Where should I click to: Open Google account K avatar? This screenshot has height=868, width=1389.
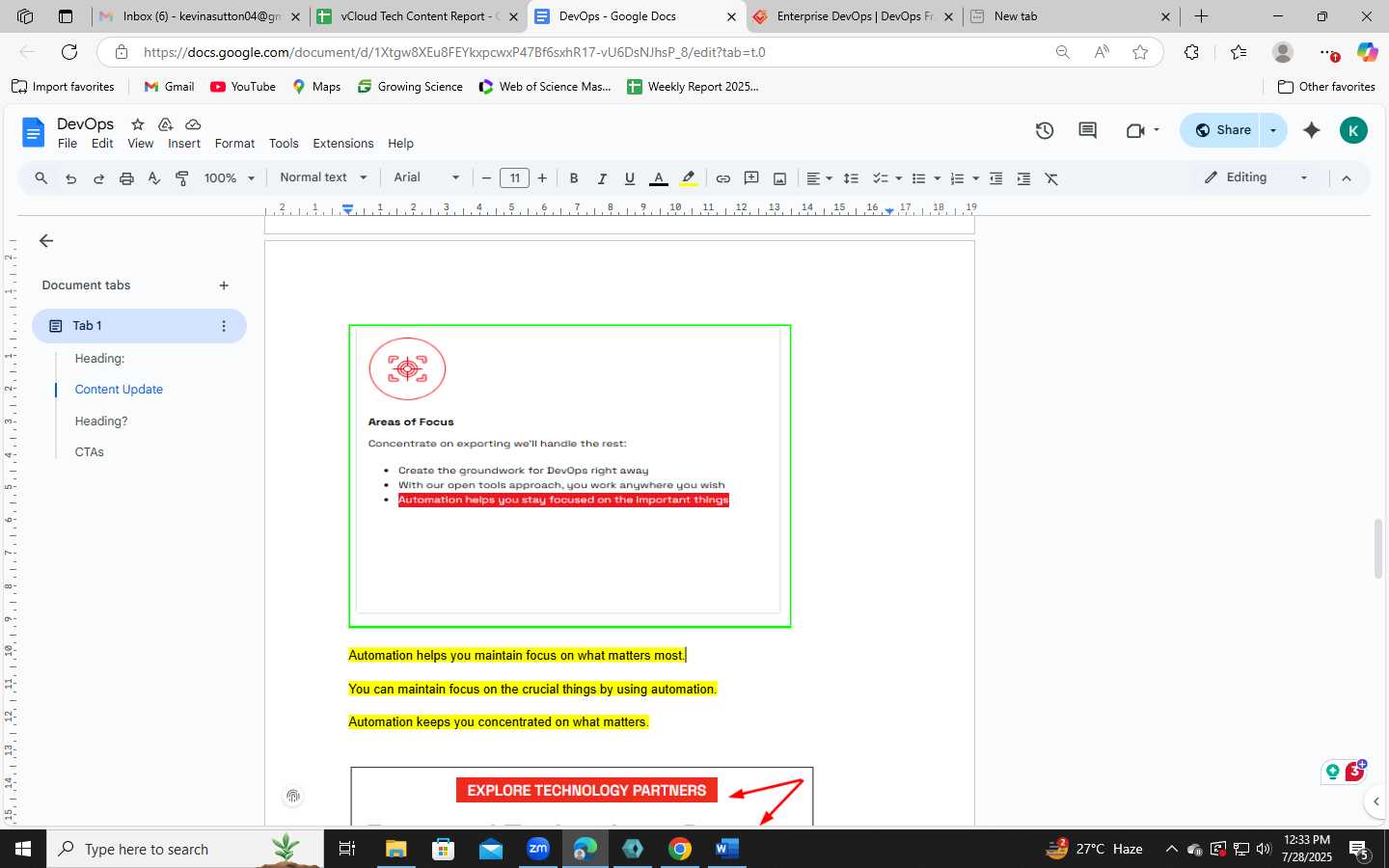tap(1353, 130)
